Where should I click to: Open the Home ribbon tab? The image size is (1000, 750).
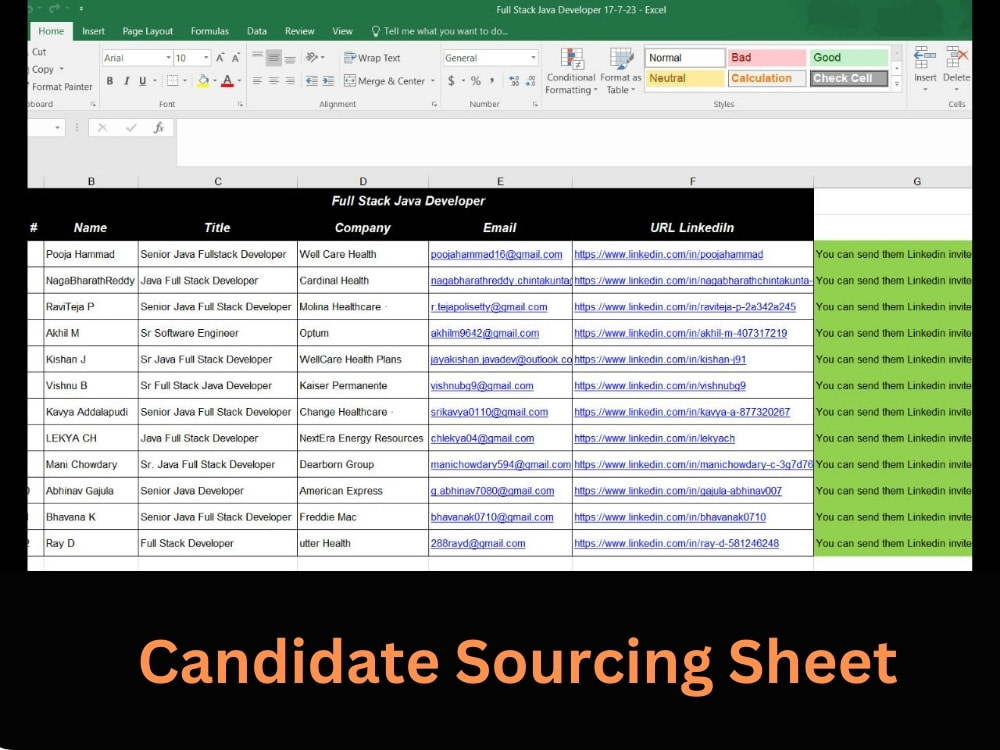pyautogui.click(x=51, y=31)
